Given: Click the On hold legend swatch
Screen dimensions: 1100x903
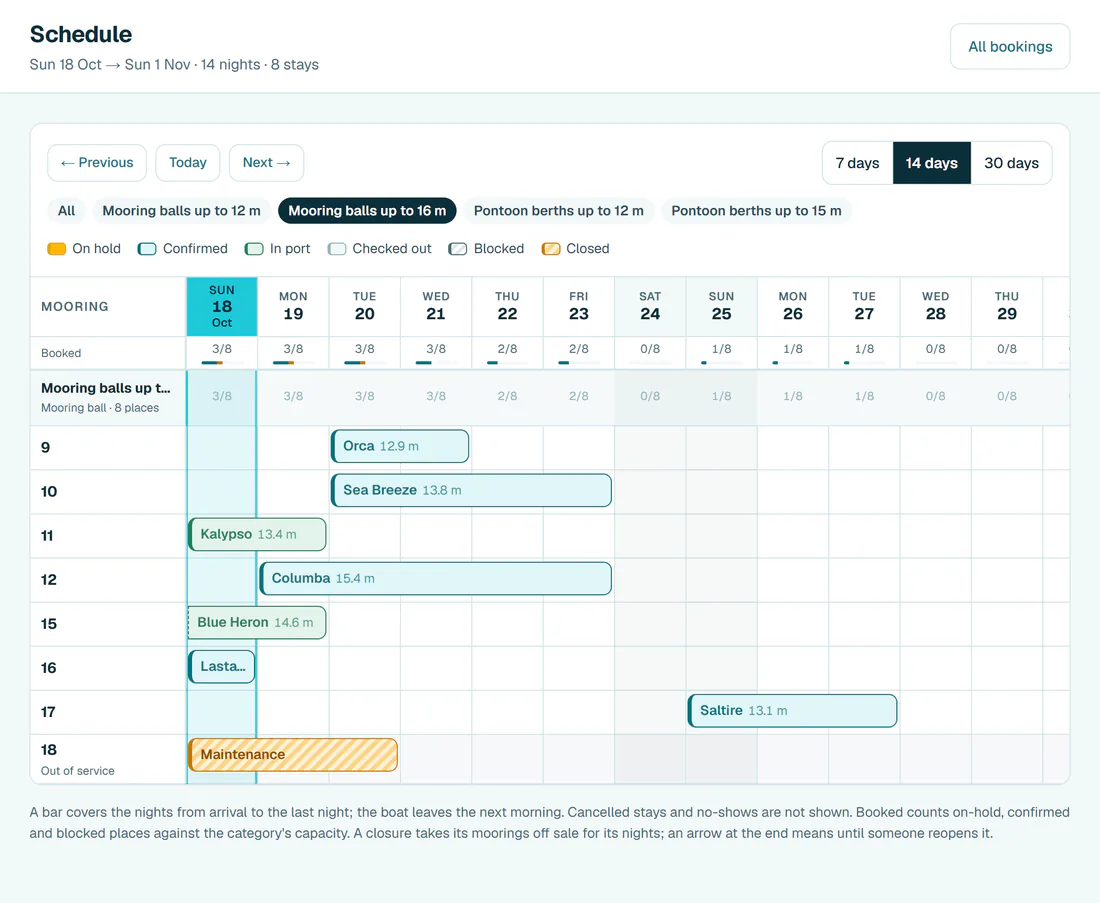Looking at the screenshot, I should (57, 248).
